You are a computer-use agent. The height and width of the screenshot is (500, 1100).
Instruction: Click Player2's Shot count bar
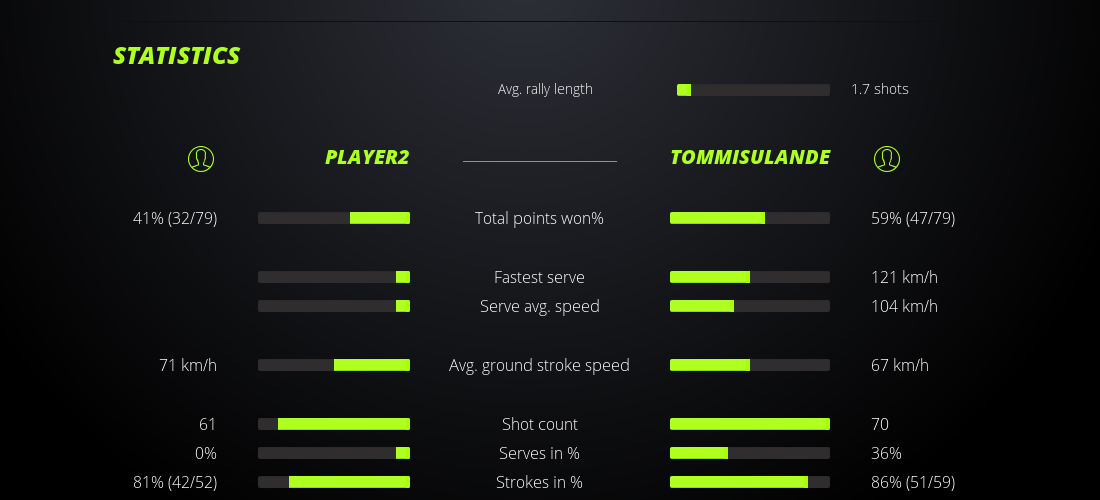334,424
